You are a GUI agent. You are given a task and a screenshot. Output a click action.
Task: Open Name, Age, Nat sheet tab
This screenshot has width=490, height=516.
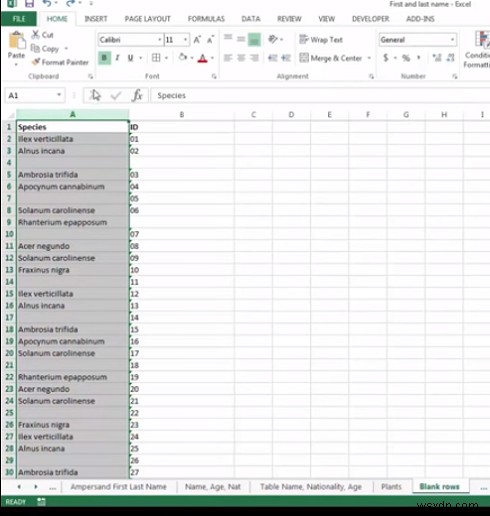(x=213, y=487)
